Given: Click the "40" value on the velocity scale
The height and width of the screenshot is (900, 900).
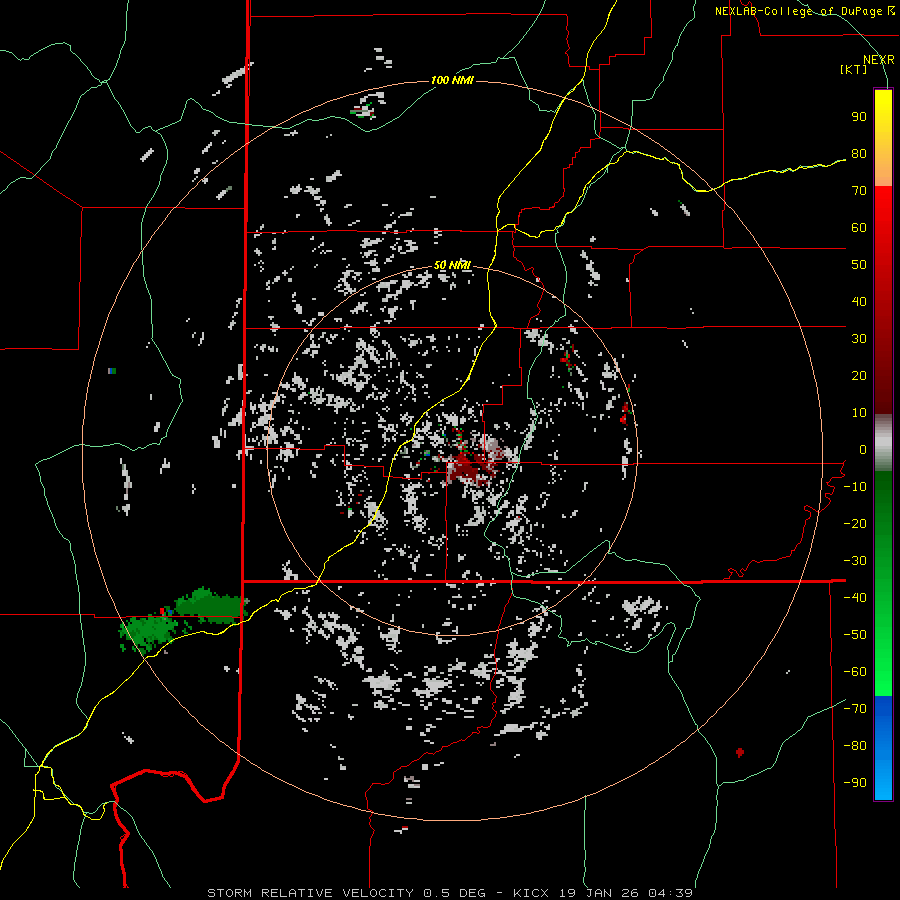Looking at the screenshot, I should point(859,302).
